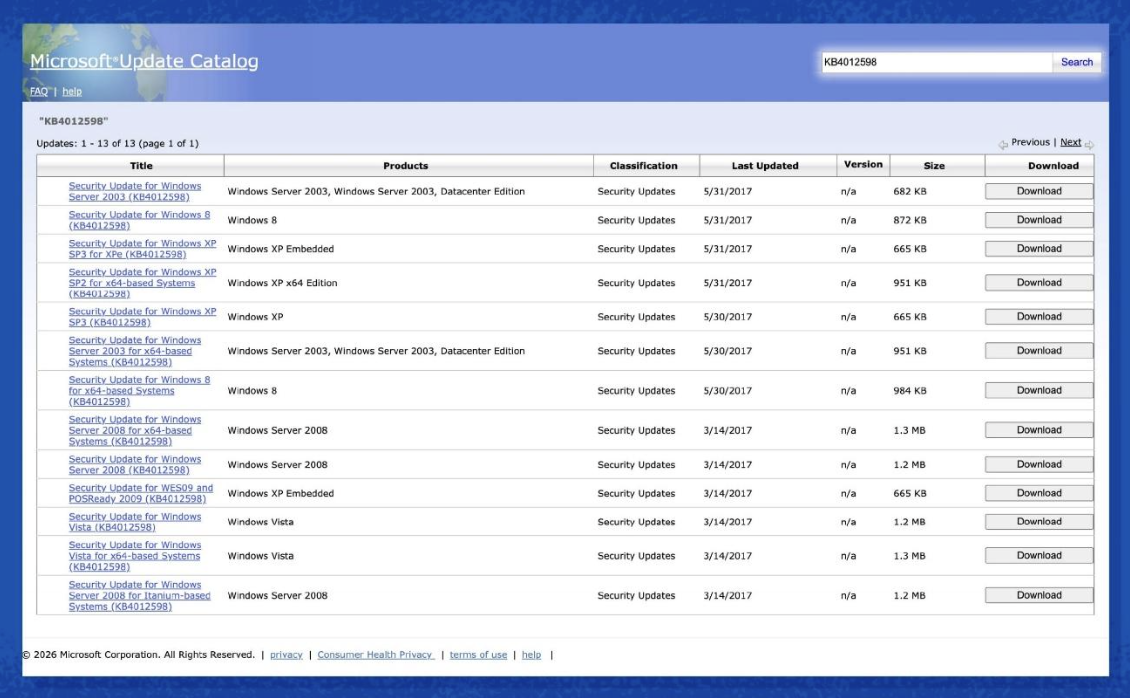Image resolution: width=1130 pixels, height=698 pixels.
Task: Open the Consumer Health Privacy link
Action: click(375, 655)
